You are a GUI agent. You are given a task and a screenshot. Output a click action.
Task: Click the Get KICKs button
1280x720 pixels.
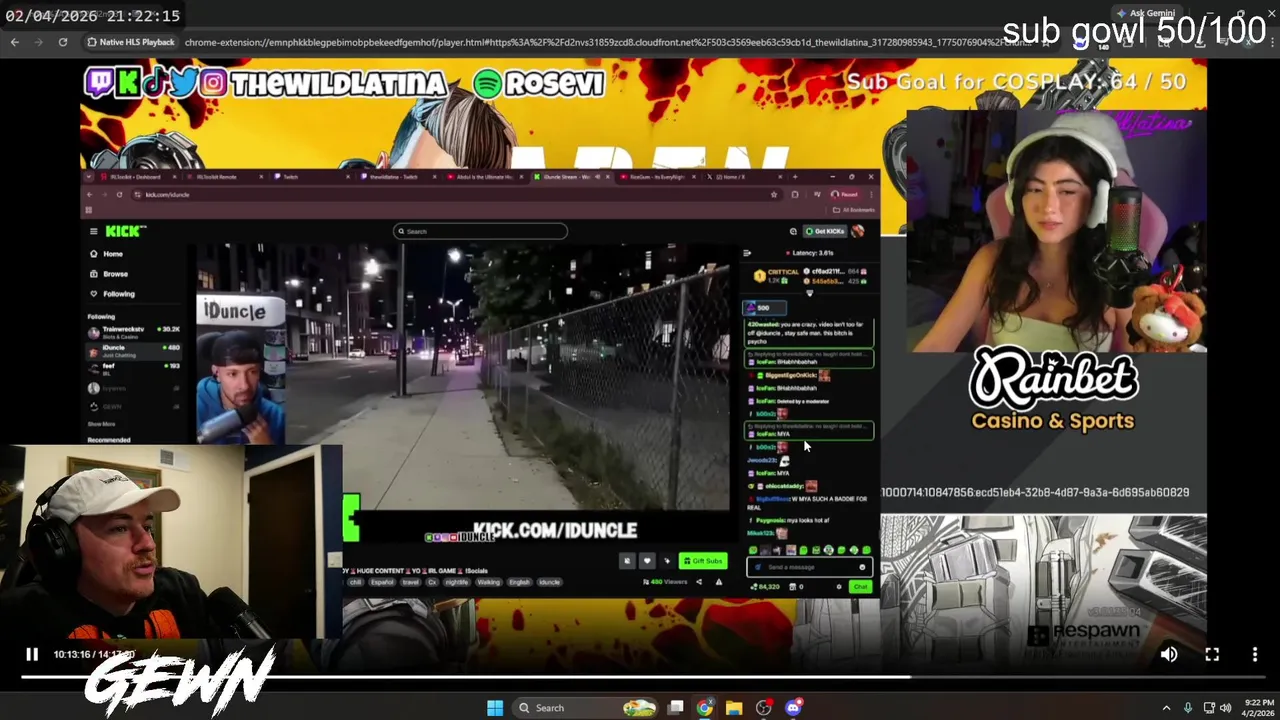(x=825, y=231)
